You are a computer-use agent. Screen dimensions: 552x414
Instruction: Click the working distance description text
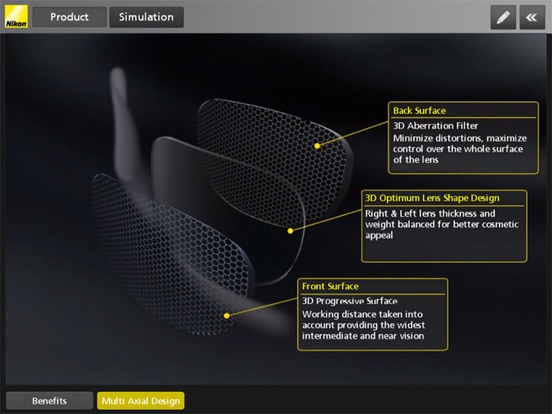point(363,325)
